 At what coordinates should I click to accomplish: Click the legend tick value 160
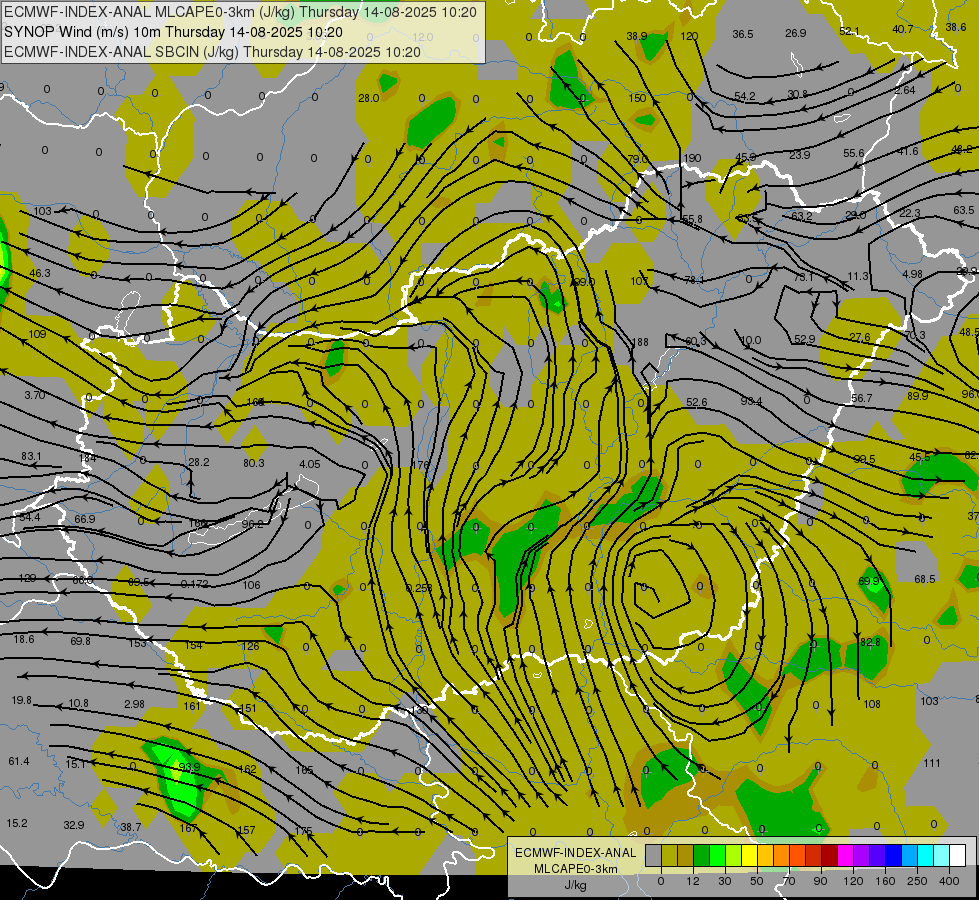[885, 881]
